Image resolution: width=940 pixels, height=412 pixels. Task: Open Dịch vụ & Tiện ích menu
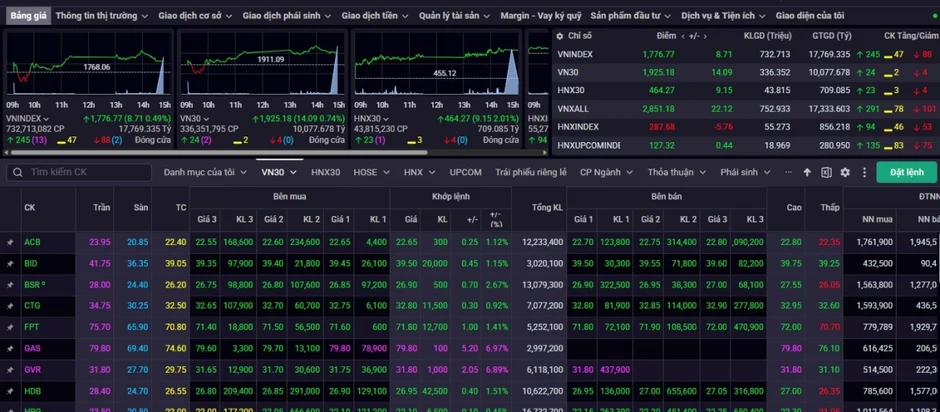point(724,16)
